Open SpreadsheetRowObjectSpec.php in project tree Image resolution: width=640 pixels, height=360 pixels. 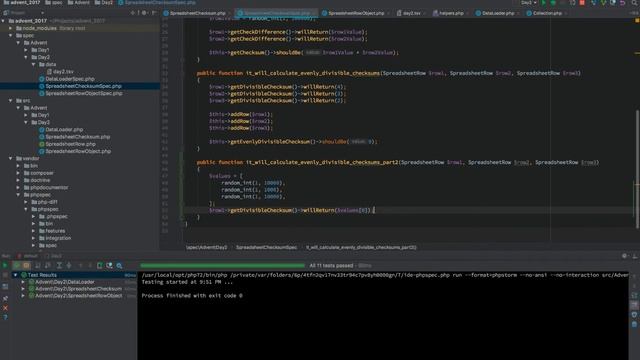click(x=84, y=93)
